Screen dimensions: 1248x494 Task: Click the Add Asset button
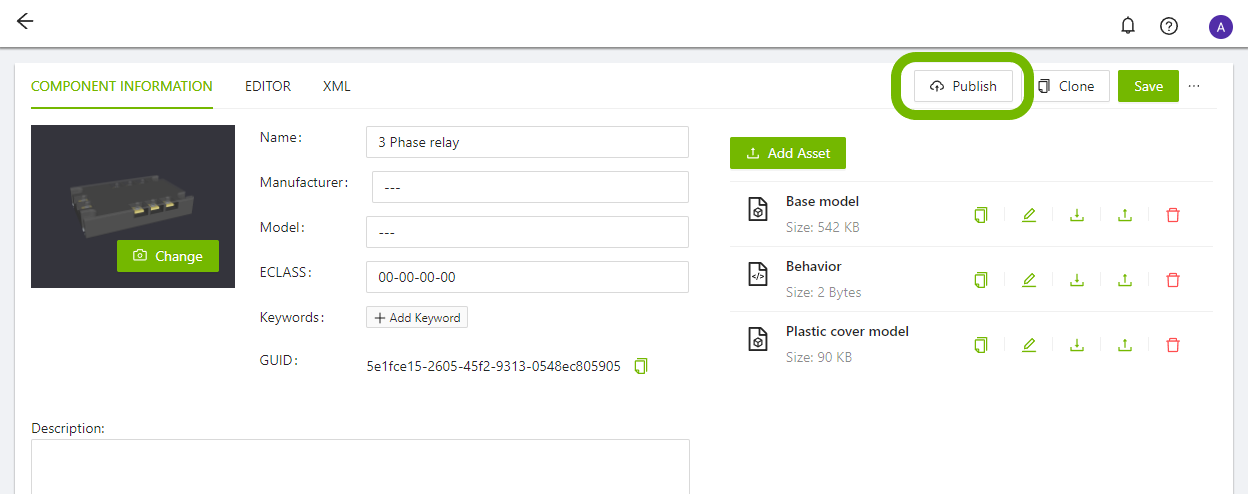[787, 153]
